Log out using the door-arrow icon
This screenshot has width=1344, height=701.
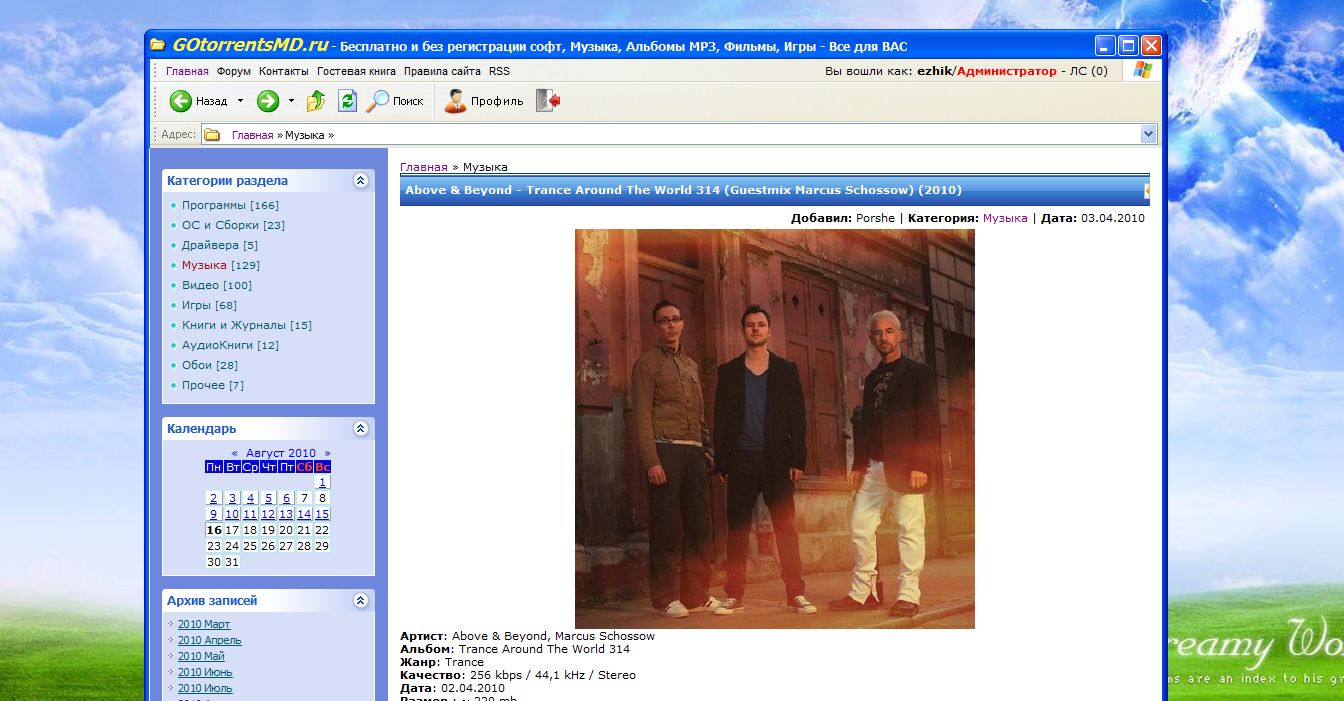click(x=548, y=101)
